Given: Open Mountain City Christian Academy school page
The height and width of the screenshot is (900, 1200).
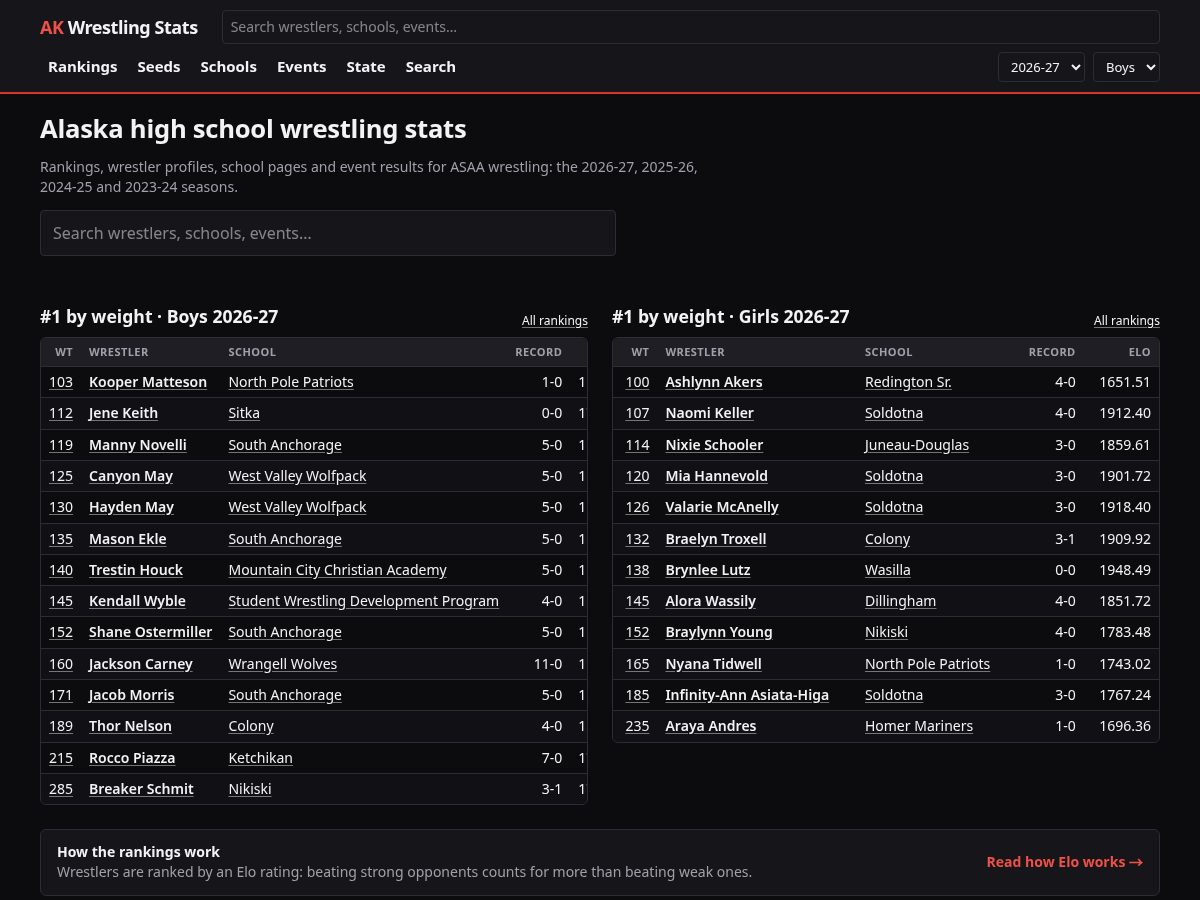Looking at the screenshot, I should [337, 570].
